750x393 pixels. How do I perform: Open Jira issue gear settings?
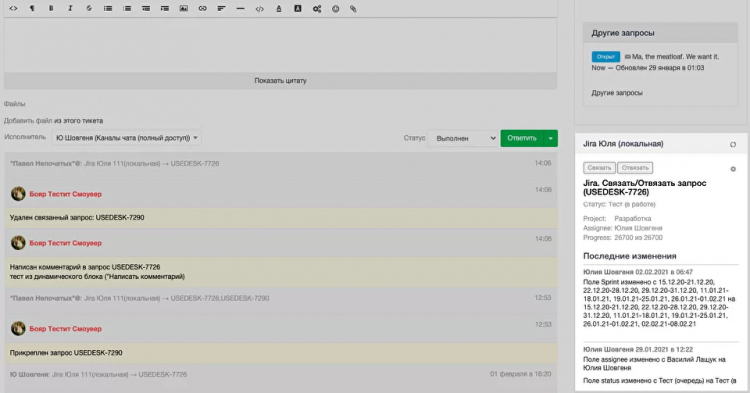[733, 169]
